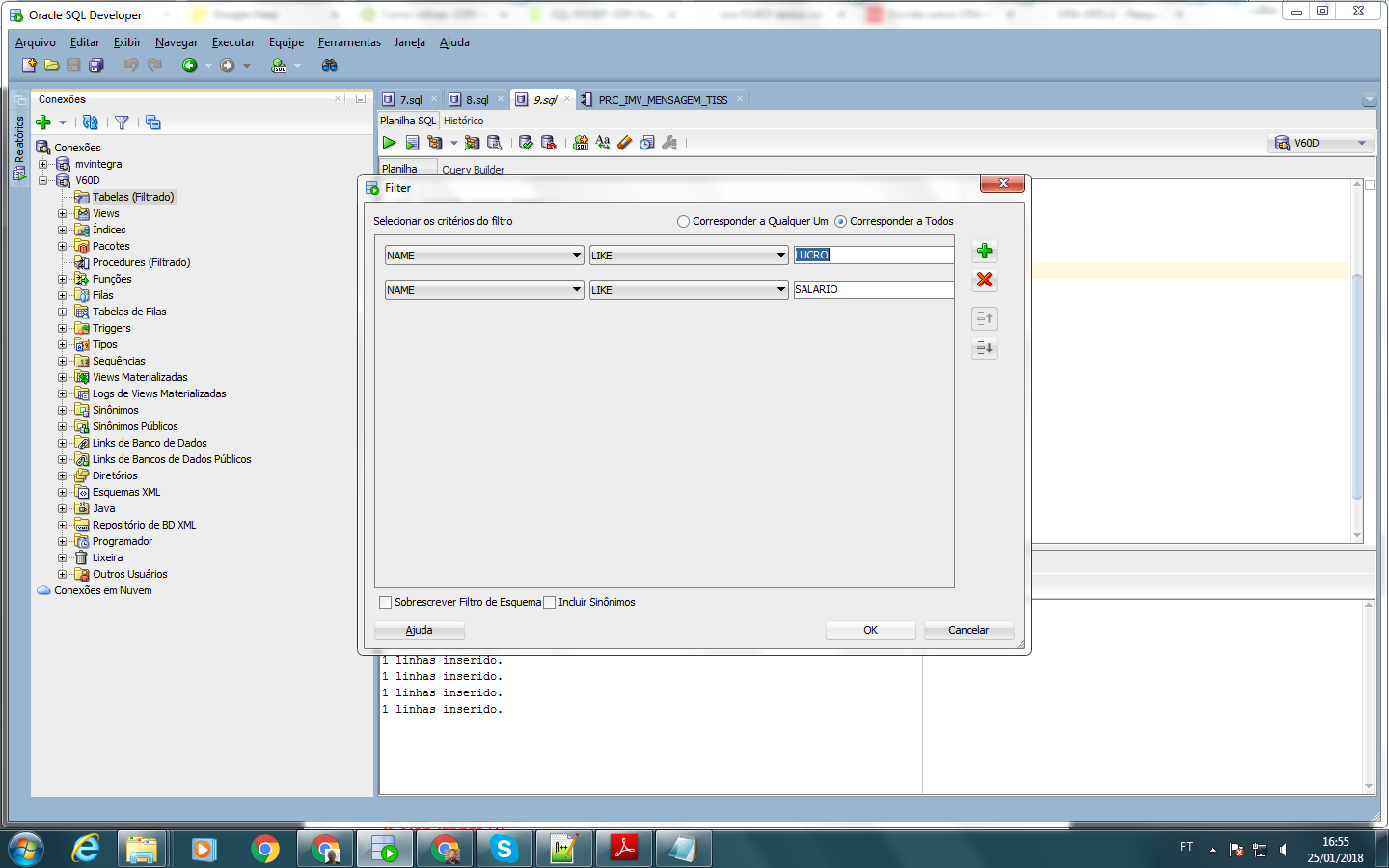Expand the mvintegra connection node
1389x868 pixels.
point(42,164)
